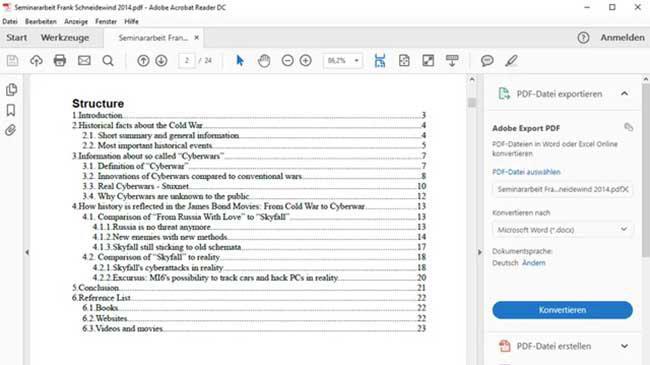Click the PDF-Datei erstellen icon
Screen dimensions: 650x365
[x=504, y=346]
